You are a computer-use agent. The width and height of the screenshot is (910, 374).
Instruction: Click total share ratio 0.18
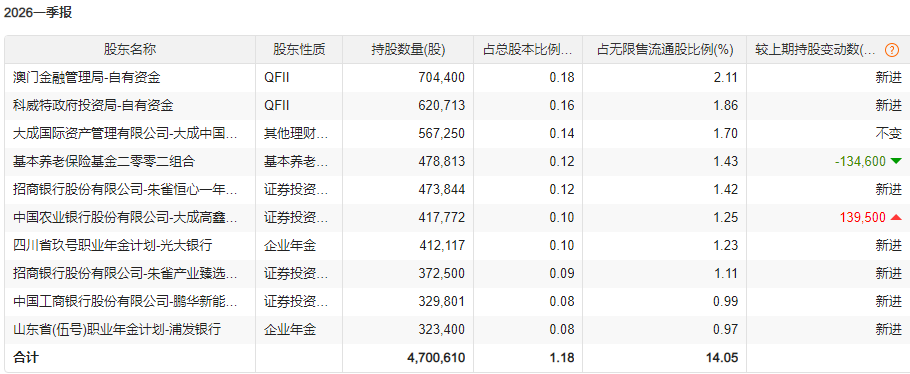click(562, 78)
